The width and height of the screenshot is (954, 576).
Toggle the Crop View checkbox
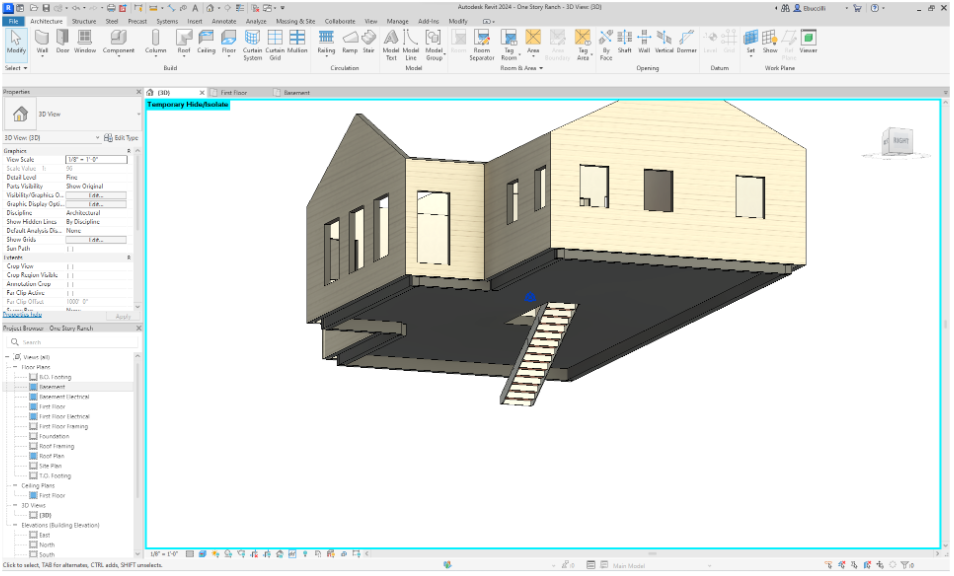tap(71, 265)
